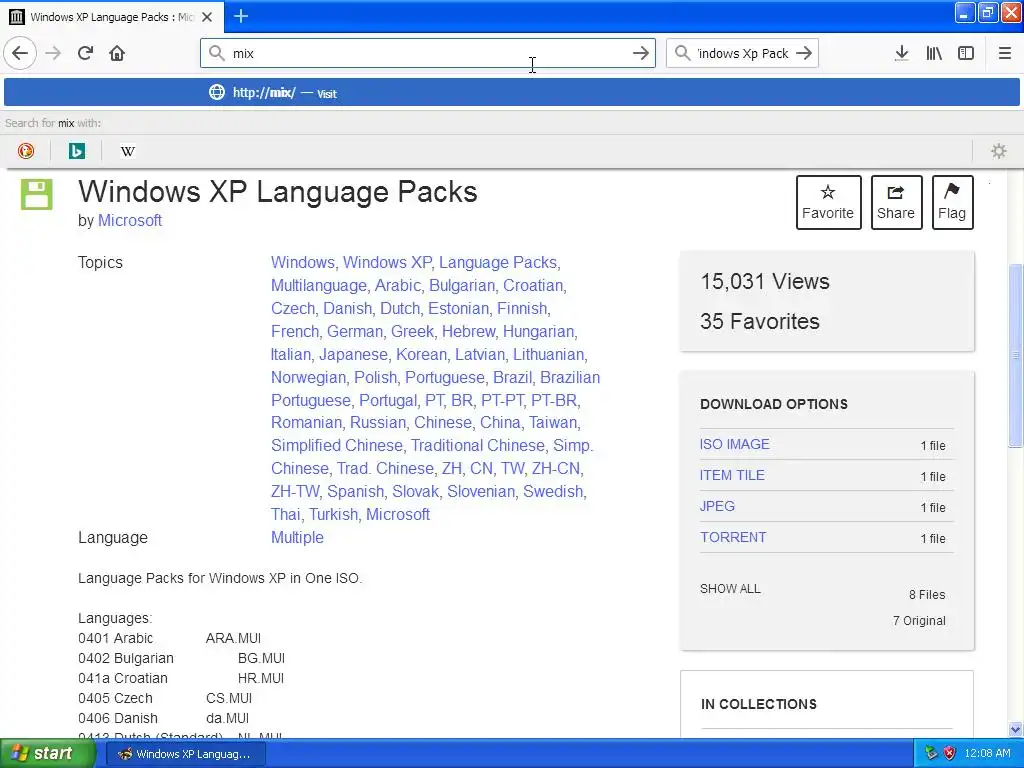Click the 0401 Arabic language row

169,638
